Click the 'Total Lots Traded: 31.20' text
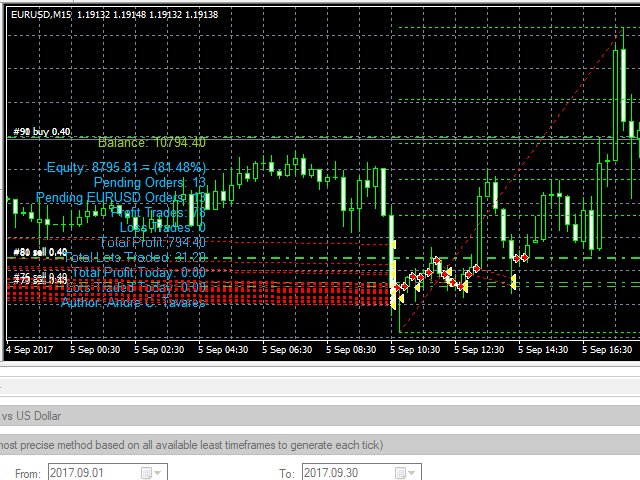640x480 pixels. 135,258
